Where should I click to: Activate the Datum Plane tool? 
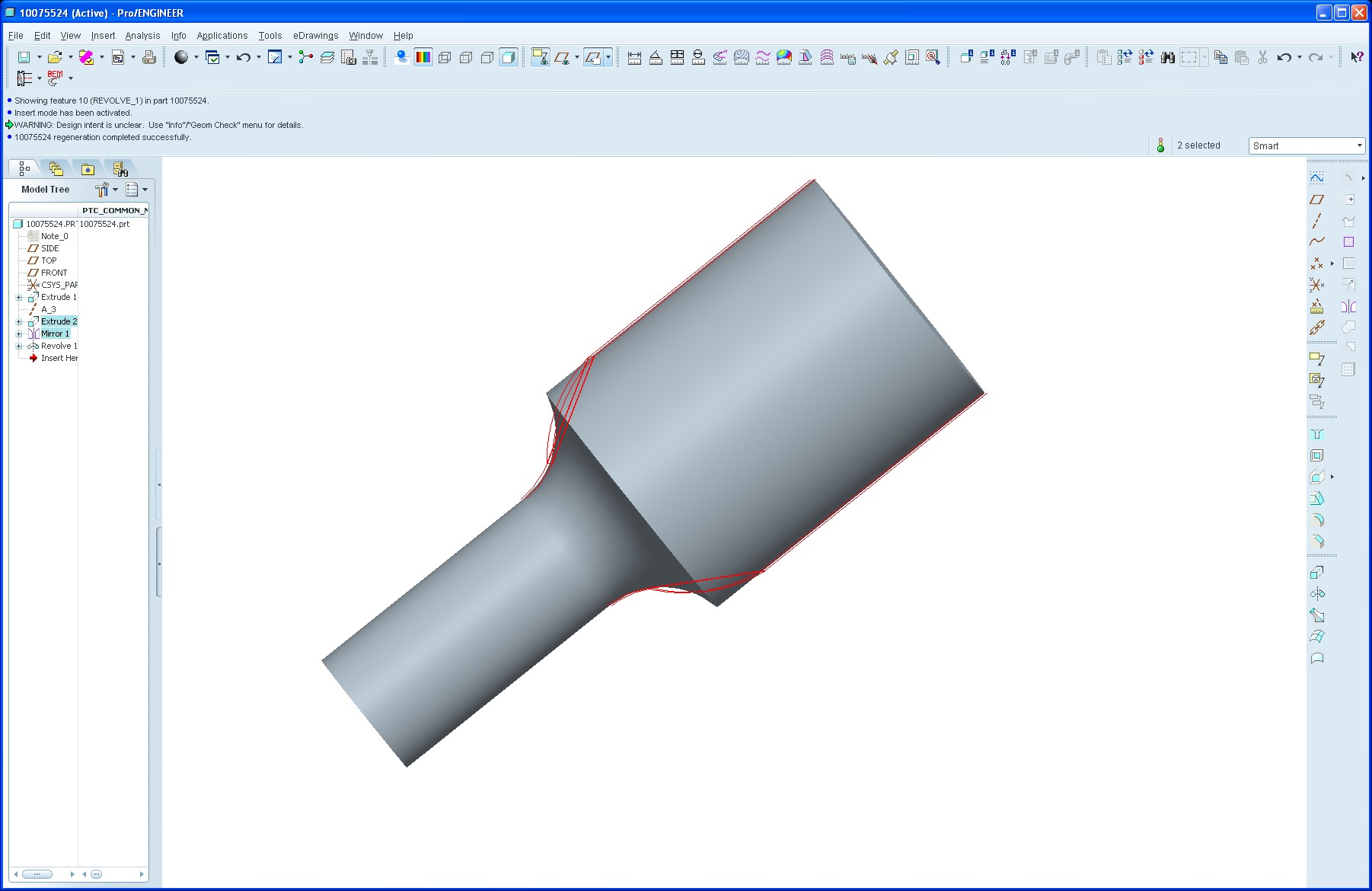[x=1316, y=200]
